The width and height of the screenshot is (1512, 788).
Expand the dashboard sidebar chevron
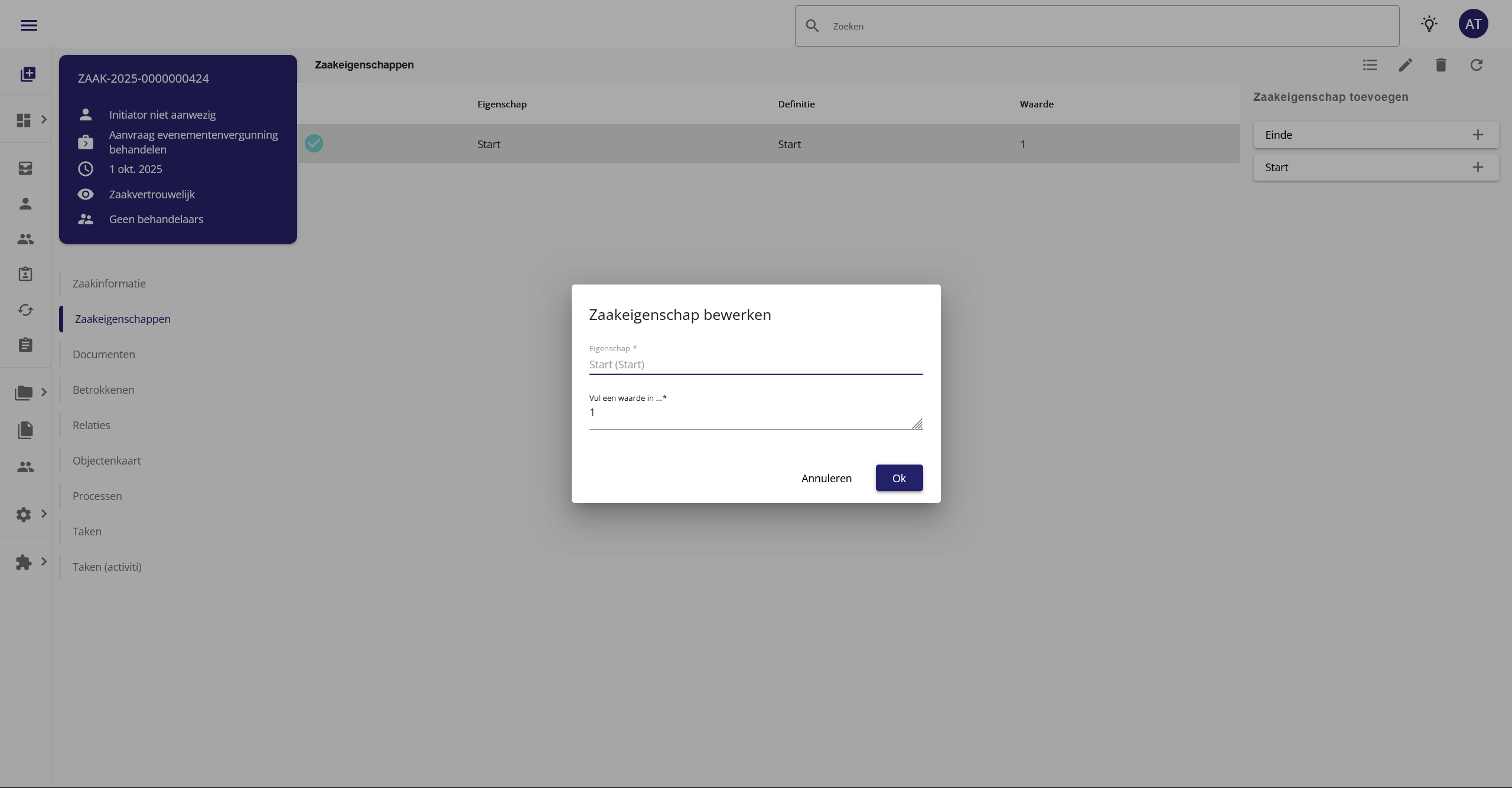click(x=44, y=120)
